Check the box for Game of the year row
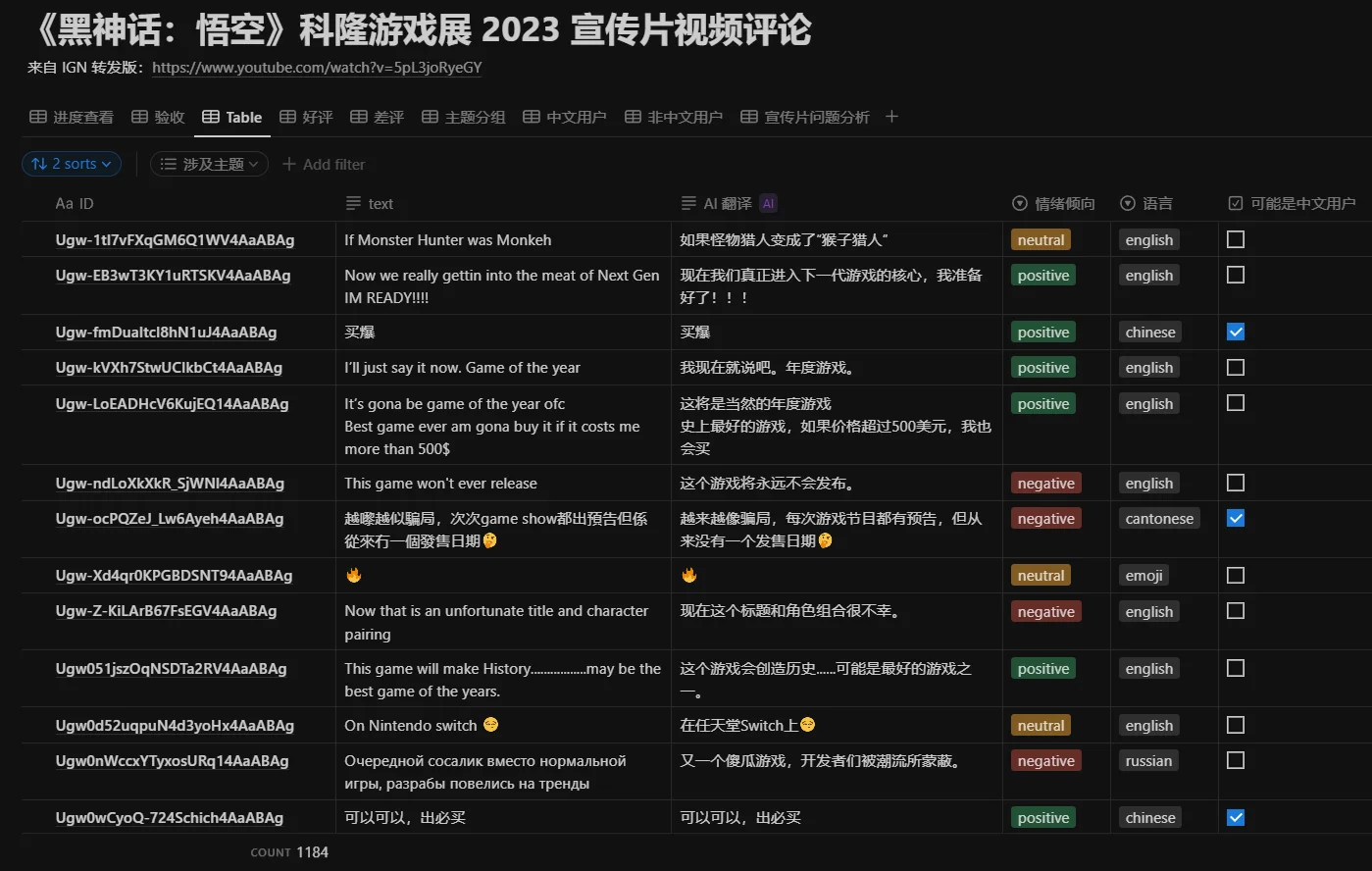The width and height of the screenshot is (1372, 871). click(1236, 367)
